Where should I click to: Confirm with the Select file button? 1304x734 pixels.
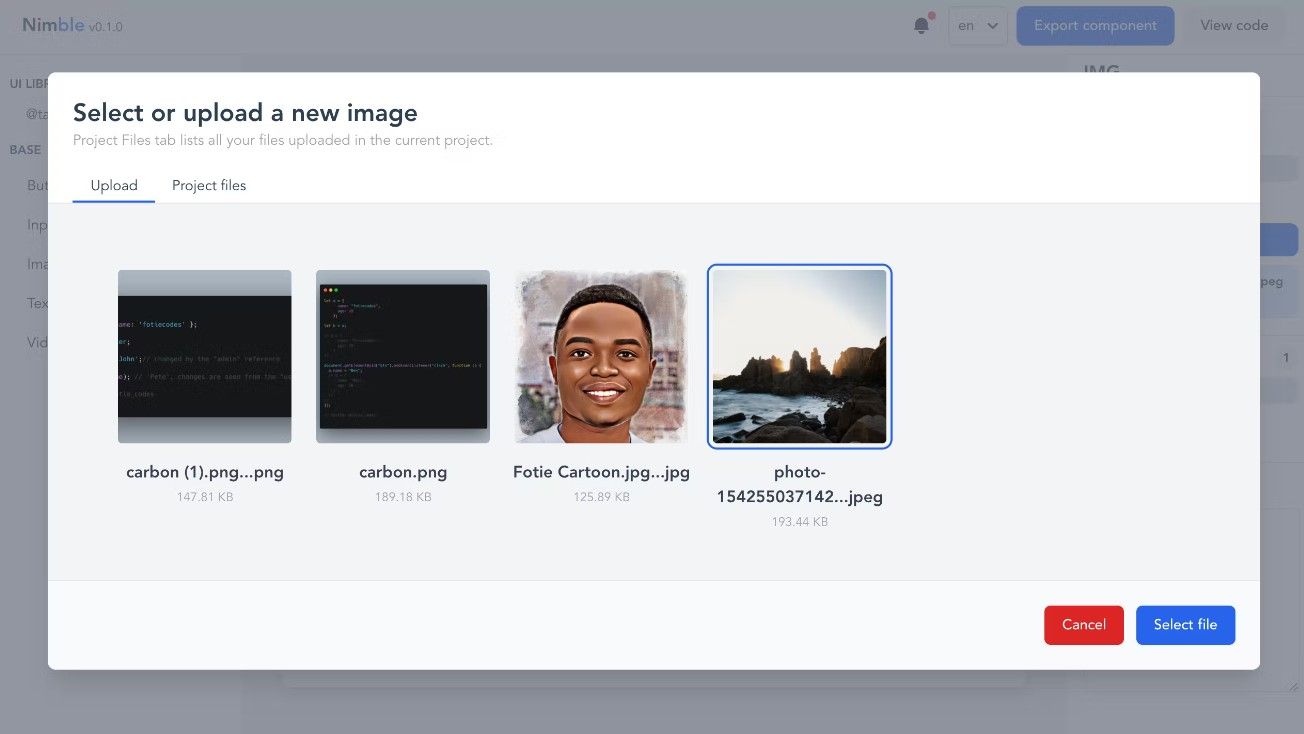point(1185,625)
